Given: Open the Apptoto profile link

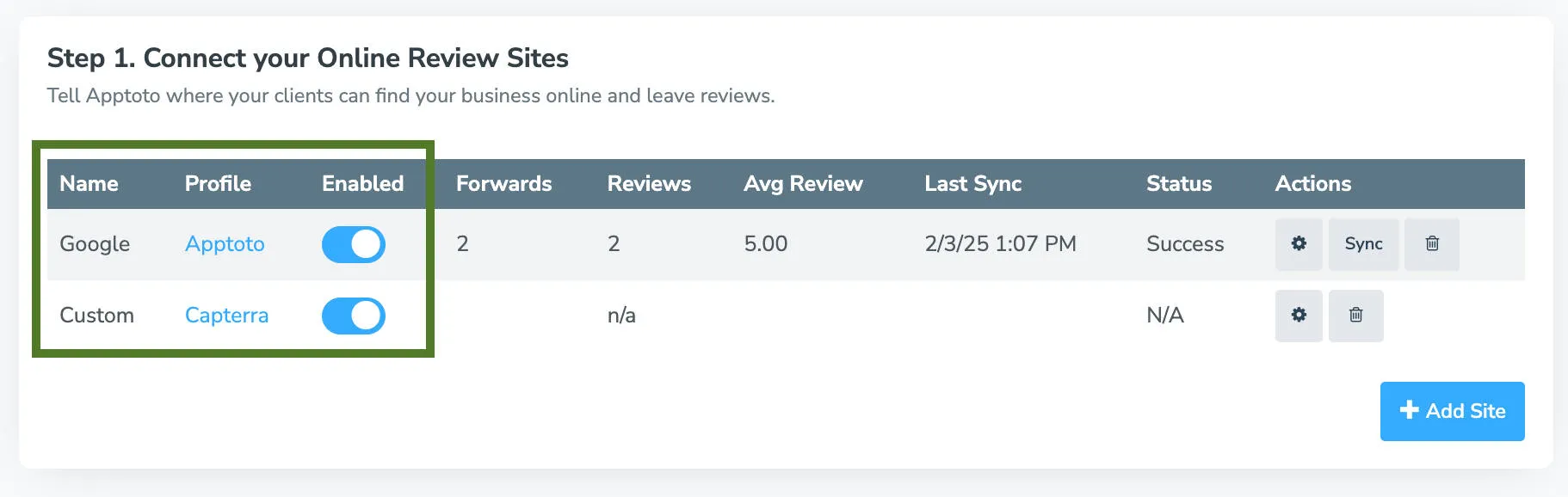Looking at the screenshot, I should point(225,244).
